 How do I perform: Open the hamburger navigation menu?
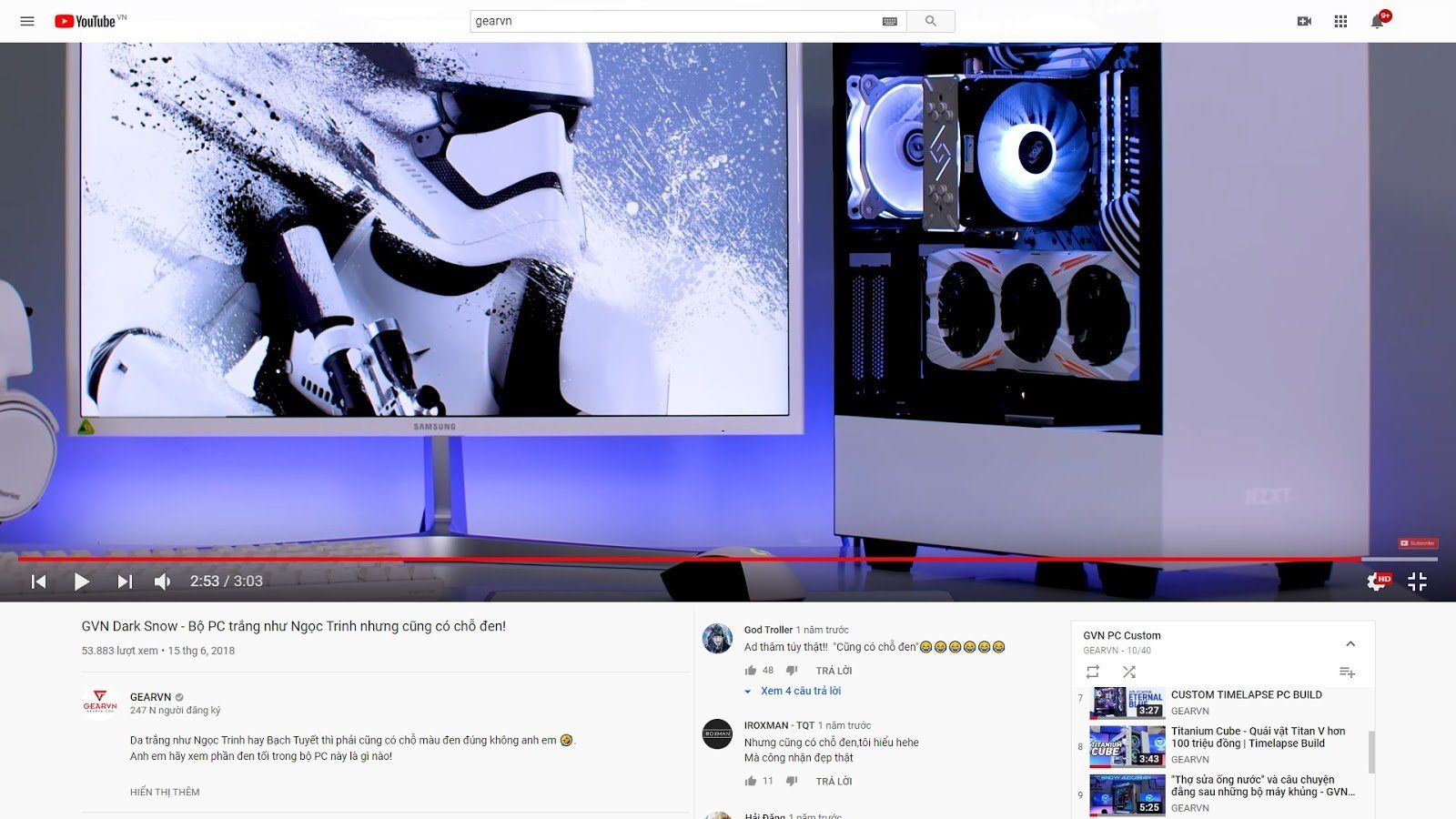27,20
